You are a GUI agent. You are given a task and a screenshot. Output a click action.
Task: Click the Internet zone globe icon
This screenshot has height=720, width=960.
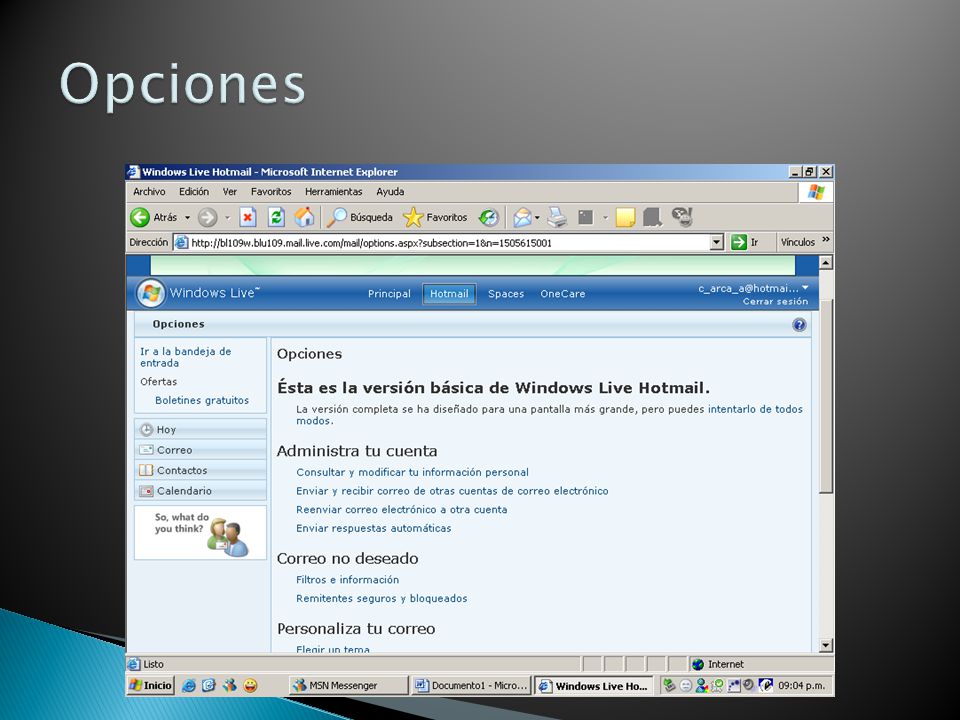[697, 664]
